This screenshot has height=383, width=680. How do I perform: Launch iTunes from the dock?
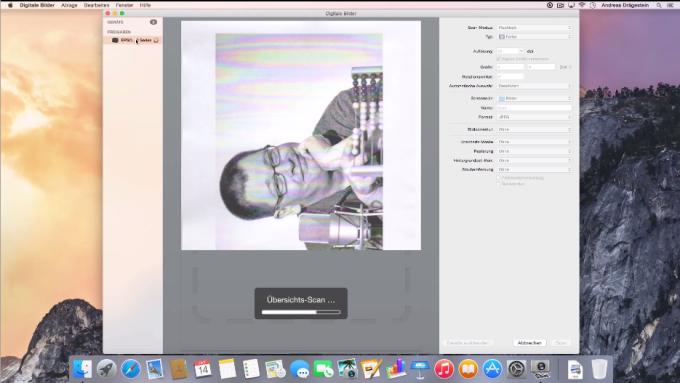pos(444,369)
